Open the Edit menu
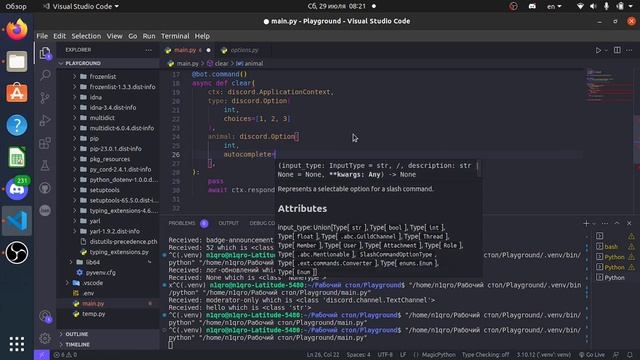Image resolution: width=640 pixels, height=360 pixels. [60, 36]
